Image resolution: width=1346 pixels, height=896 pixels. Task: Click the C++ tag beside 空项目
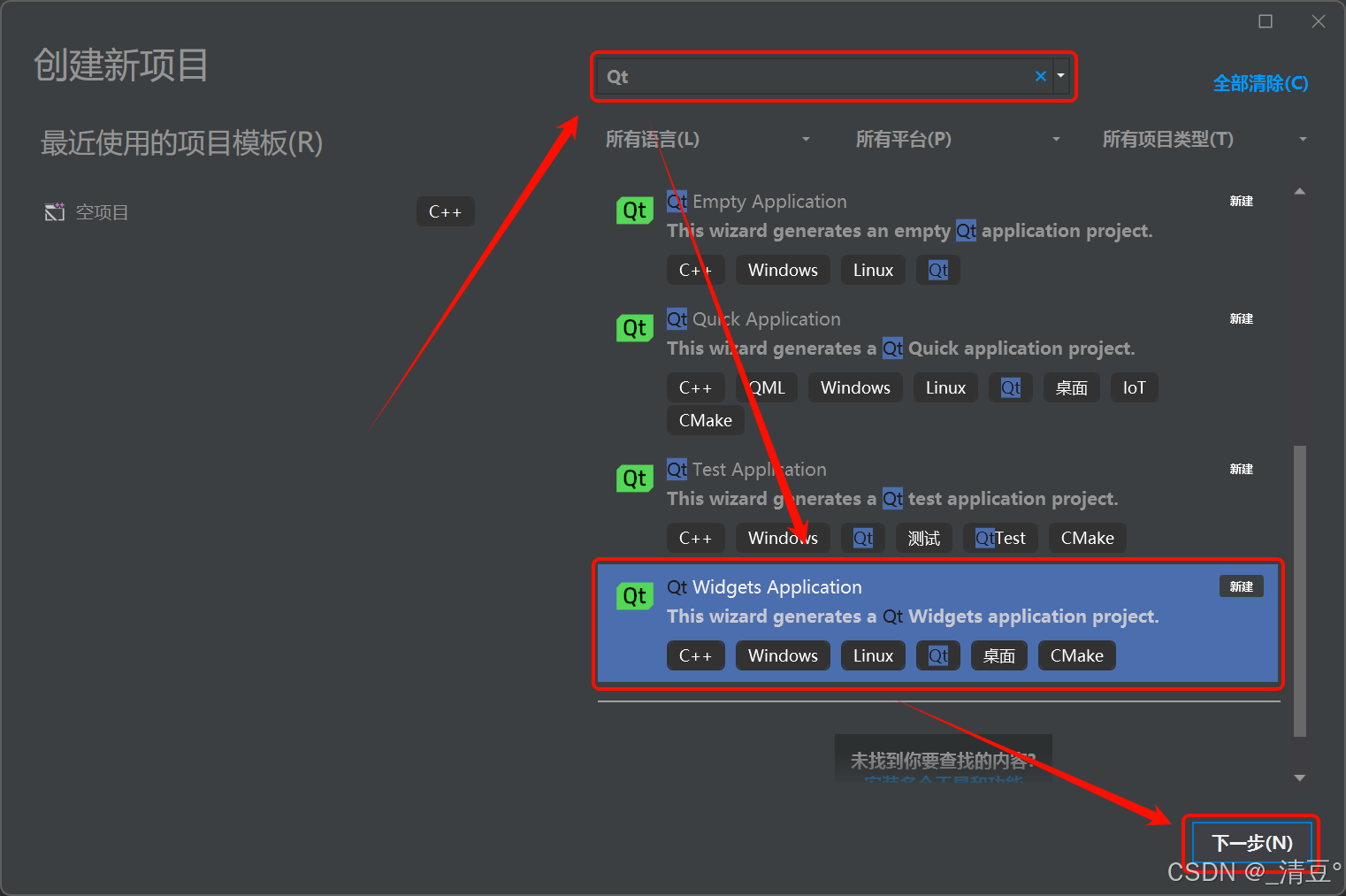[x=445, y=211]
